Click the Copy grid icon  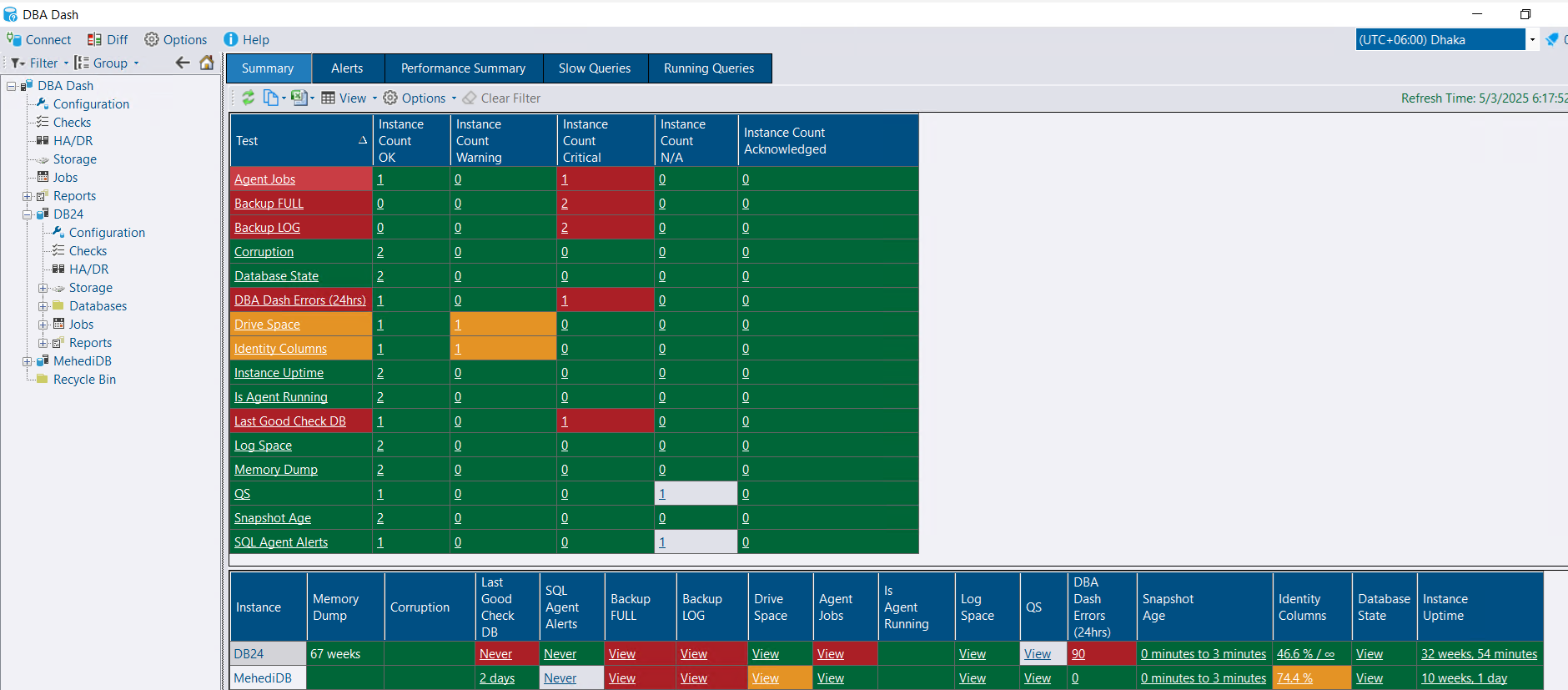(270, 98)
